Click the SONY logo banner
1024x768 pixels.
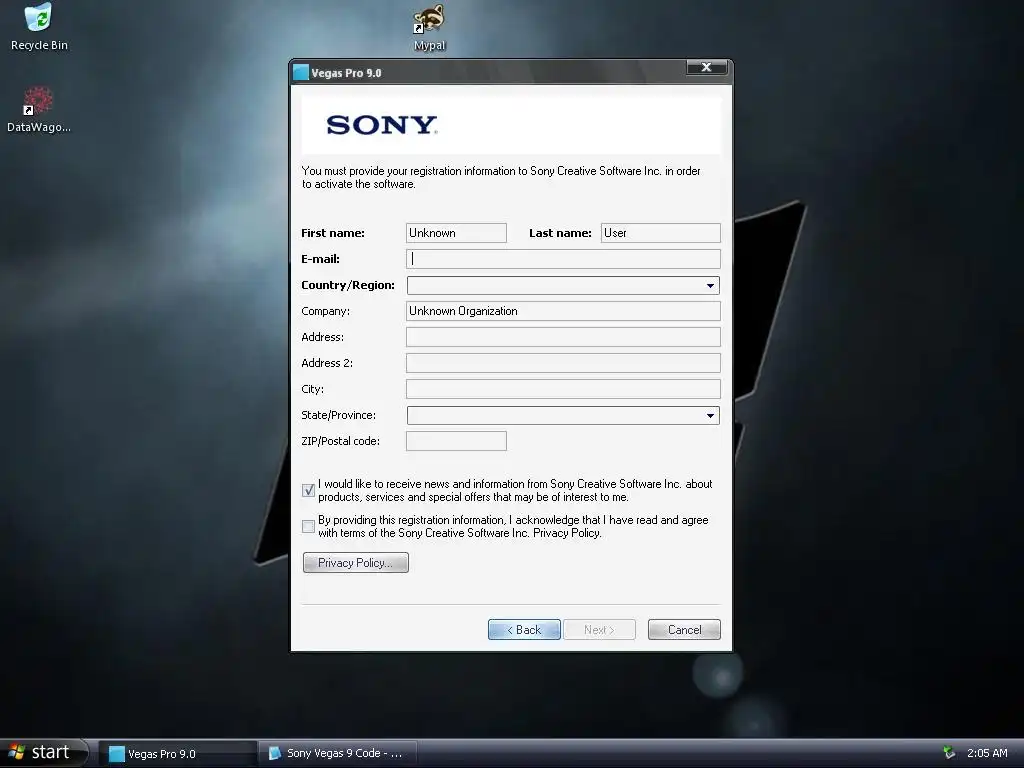pos(511,125)
